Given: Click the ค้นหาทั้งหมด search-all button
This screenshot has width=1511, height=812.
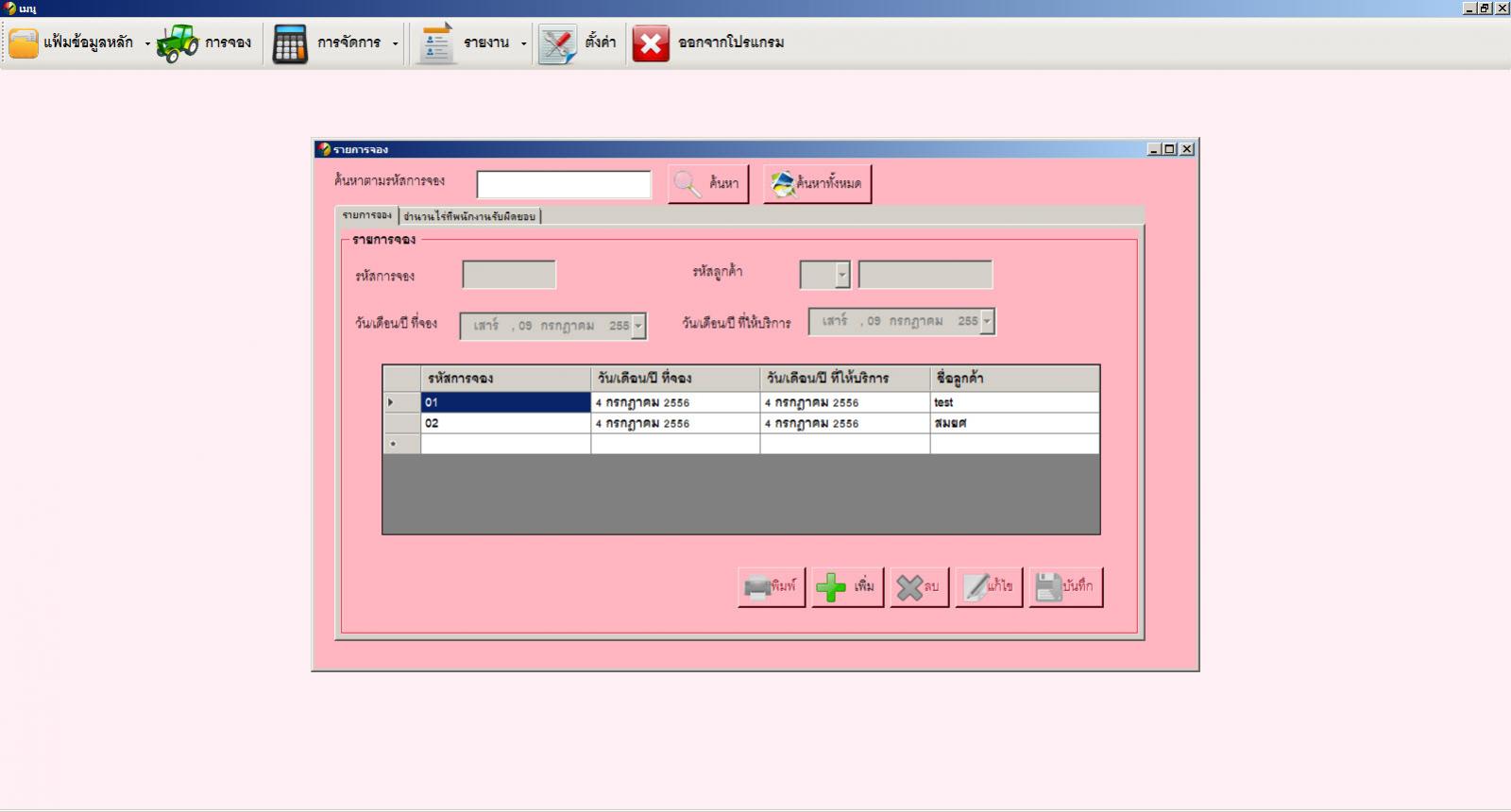Looking at the screenshot, I should (x=817, y=184).
